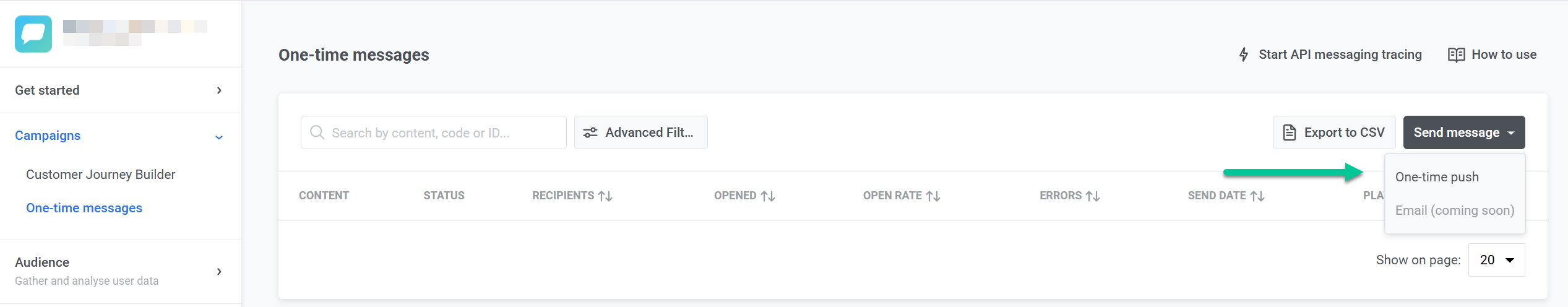
Task: Select One-time push from menu
Action: pyautogui.click(x=1437, y=177)
